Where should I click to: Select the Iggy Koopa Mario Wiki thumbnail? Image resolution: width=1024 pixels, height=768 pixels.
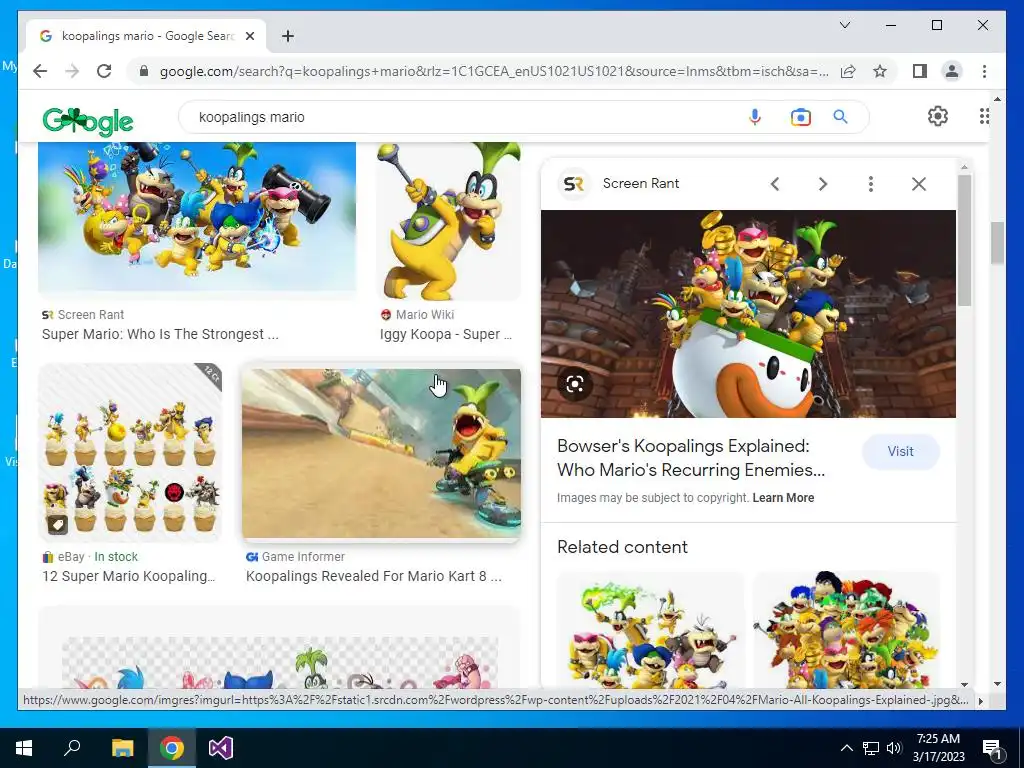(448, 221)
